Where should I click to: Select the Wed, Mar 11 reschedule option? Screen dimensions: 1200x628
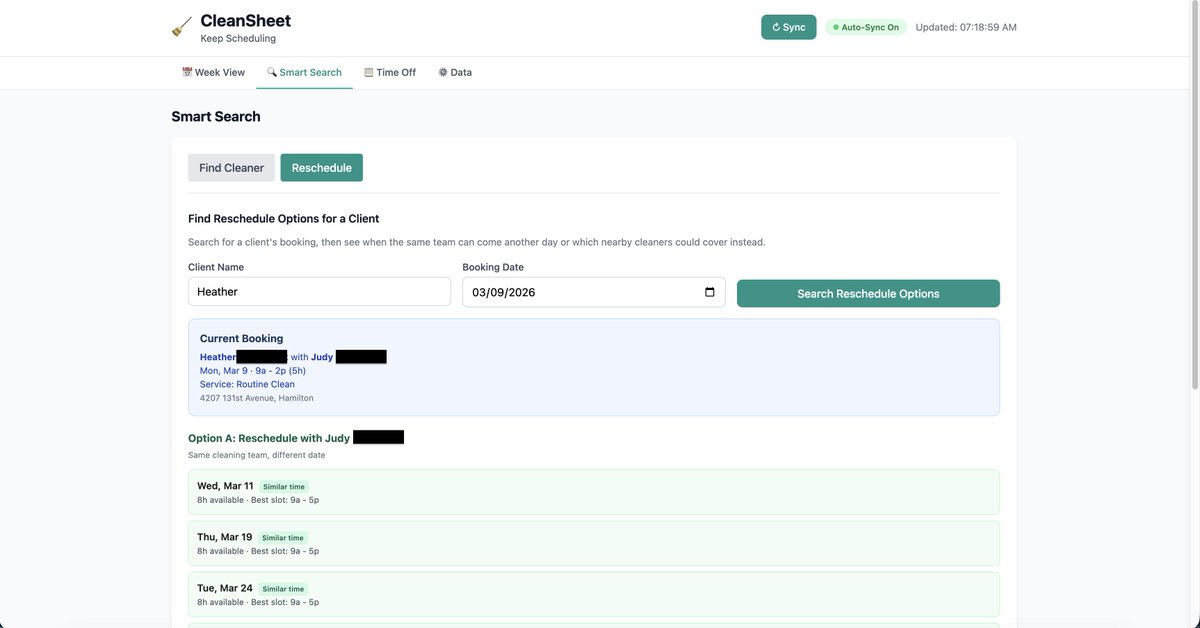594,492
